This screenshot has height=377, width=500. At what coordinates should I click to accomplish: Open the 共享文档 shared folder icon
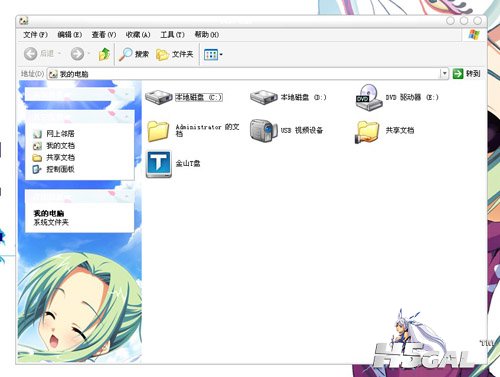pyautogui.click(x=367, y=132)
